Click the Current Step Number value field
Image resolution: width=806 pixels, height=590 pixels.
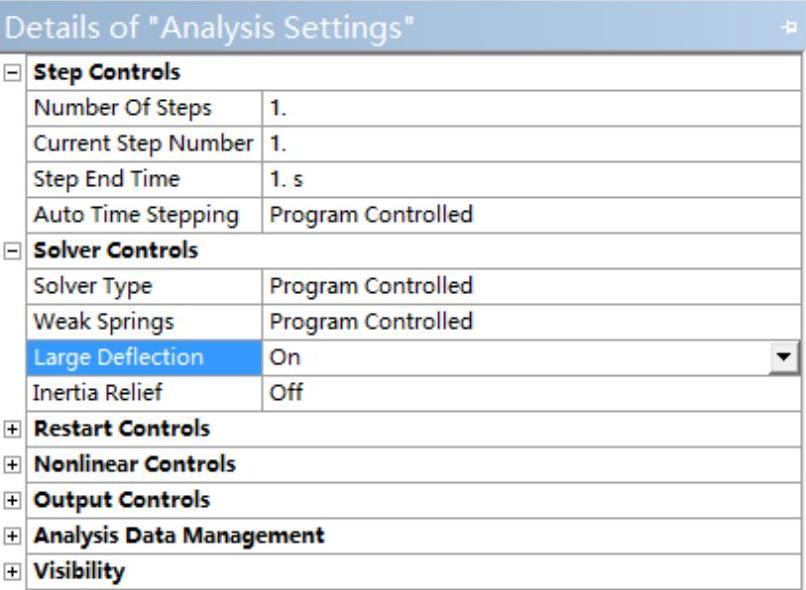[530, 144]
